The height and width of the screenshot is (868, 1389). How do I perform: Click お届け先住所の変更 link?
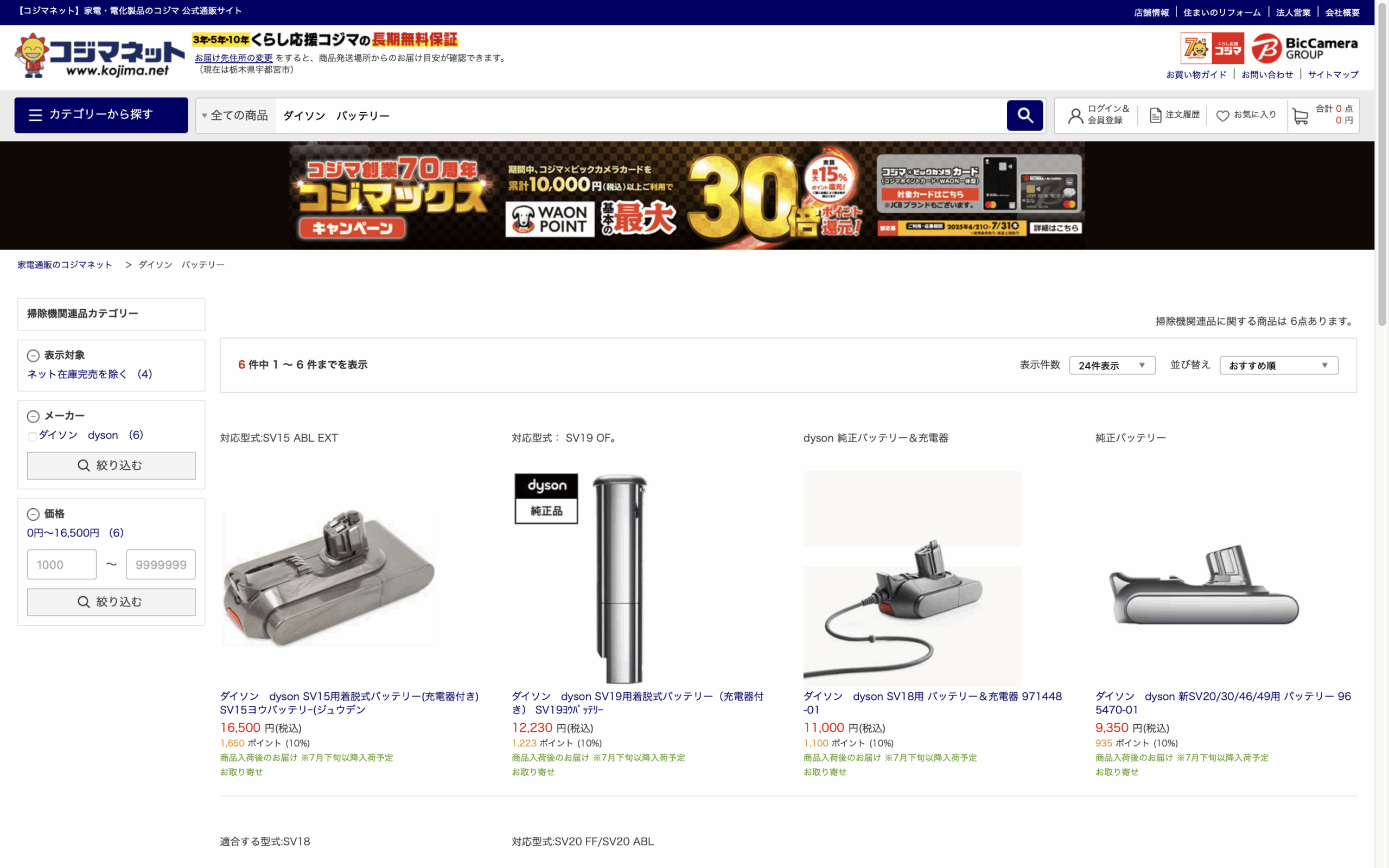(234, 58)
